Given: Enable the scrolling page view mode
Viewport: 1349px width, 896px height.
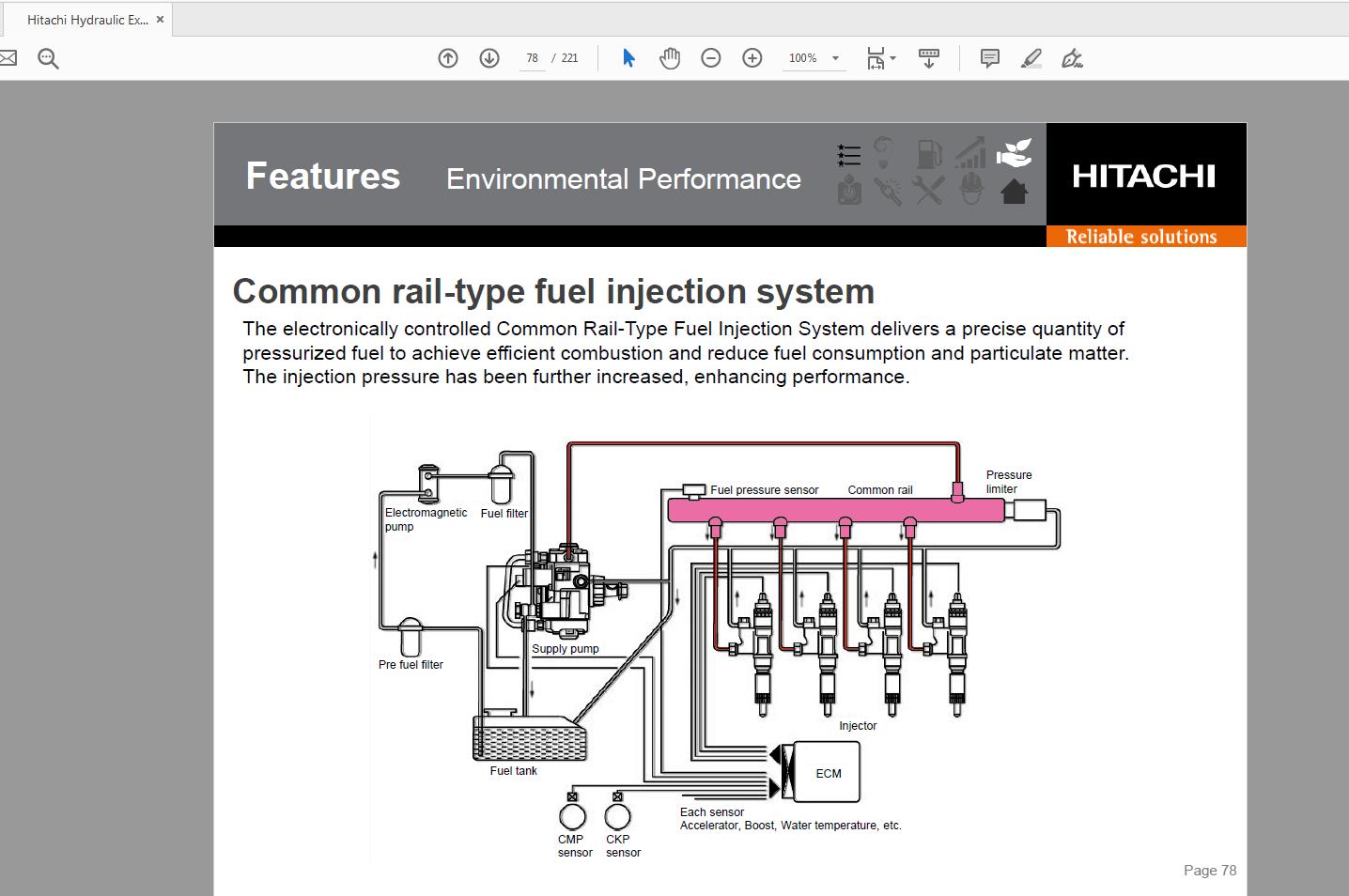Looking at the screenshot, I should click(x=928, y=57).
